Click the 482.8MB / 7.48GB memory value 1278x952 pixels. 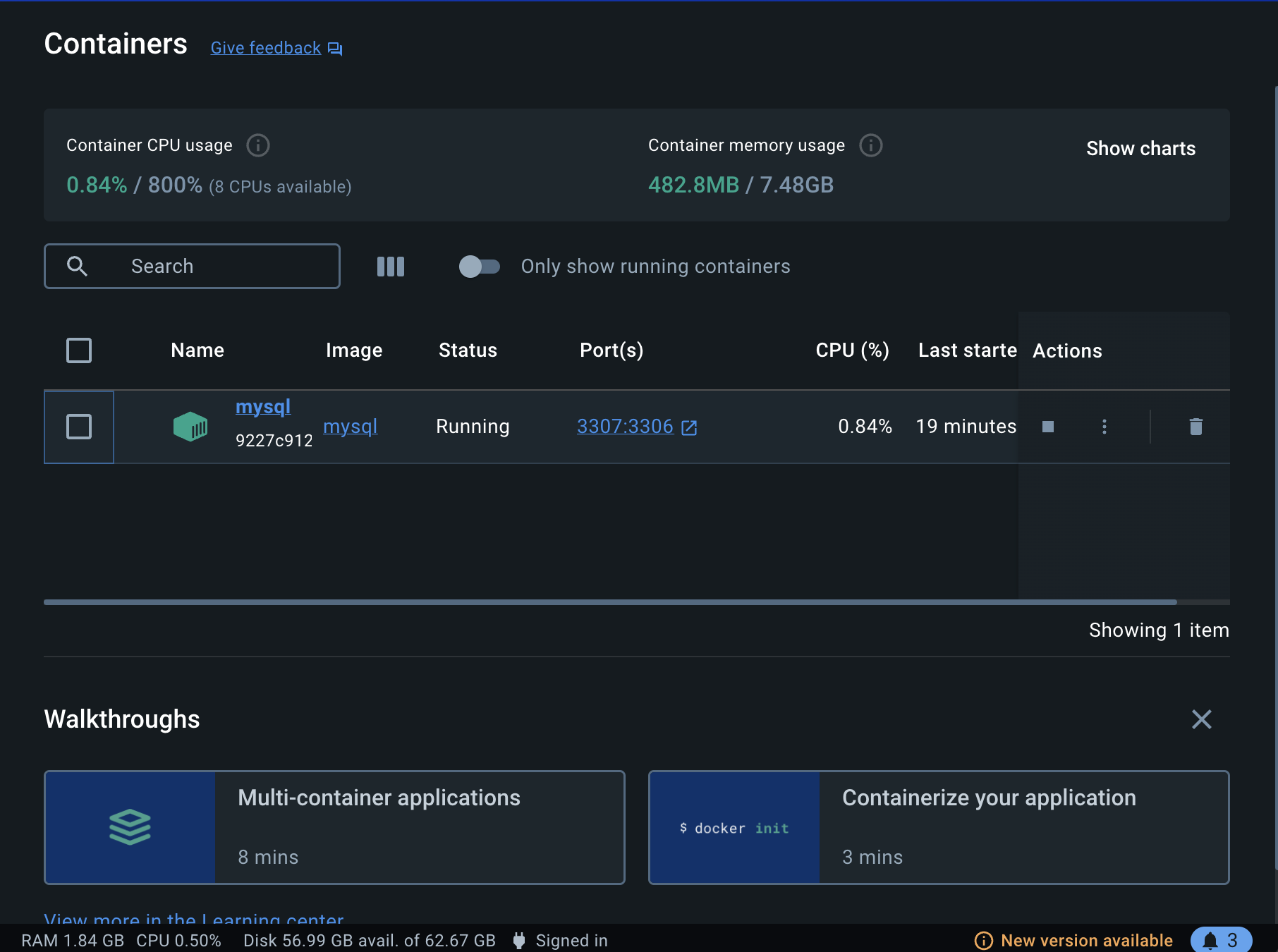click(x=741, y=185)
